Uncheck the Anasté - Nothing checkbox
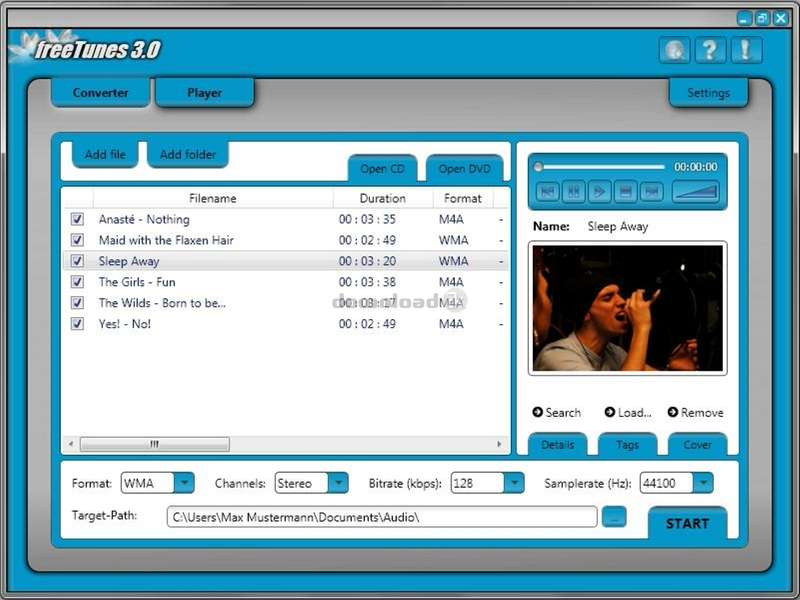 coord(77,219)
